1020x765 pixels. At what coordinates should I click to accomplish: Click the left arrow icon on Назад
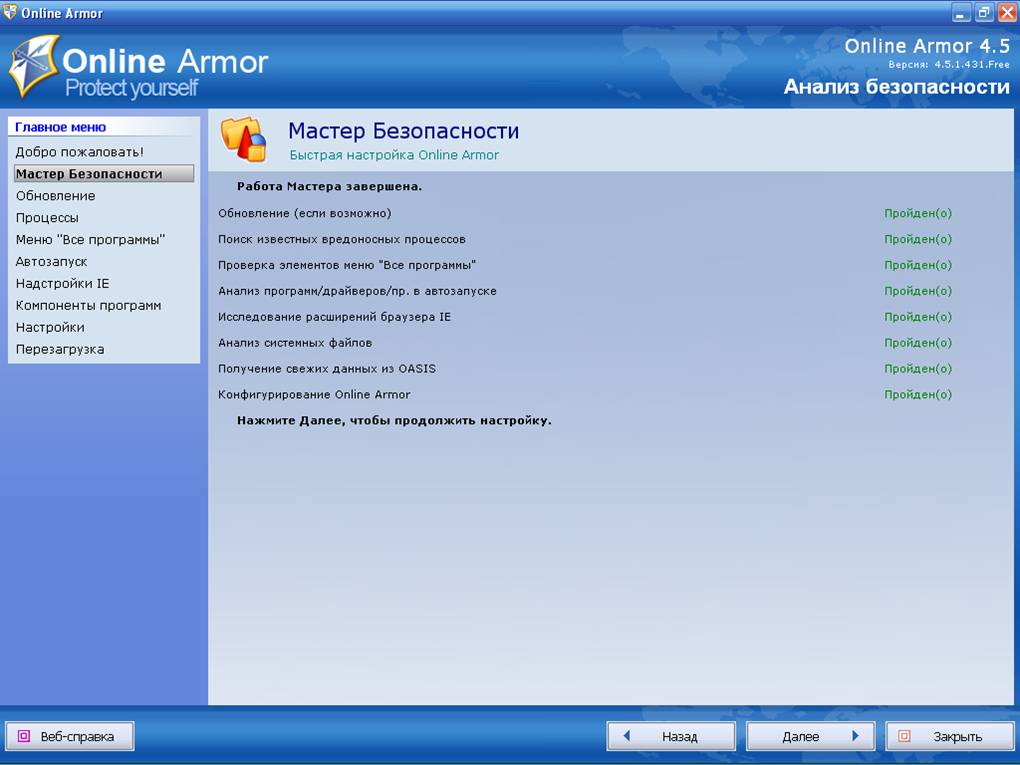coord(626,736)
